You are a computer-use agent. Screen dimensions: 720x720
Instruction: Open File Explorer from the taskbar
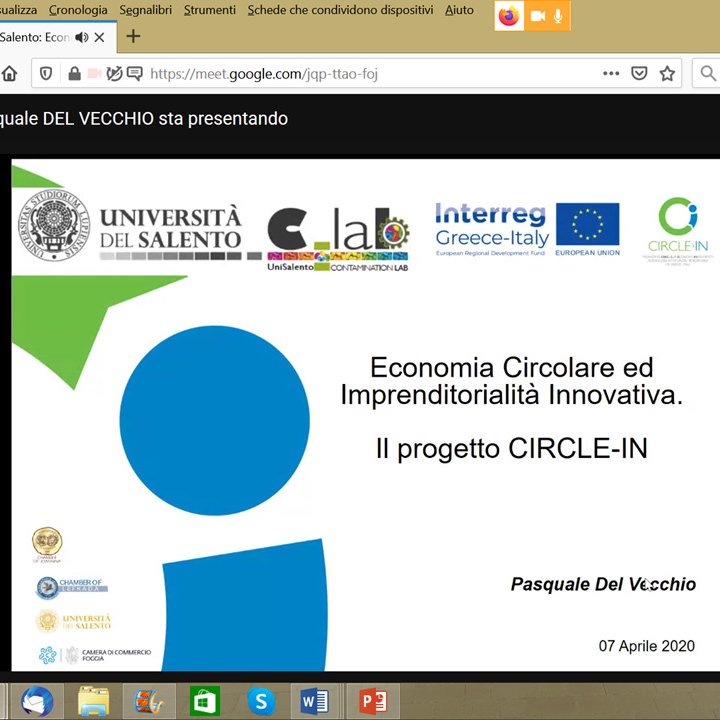point(93,701)
